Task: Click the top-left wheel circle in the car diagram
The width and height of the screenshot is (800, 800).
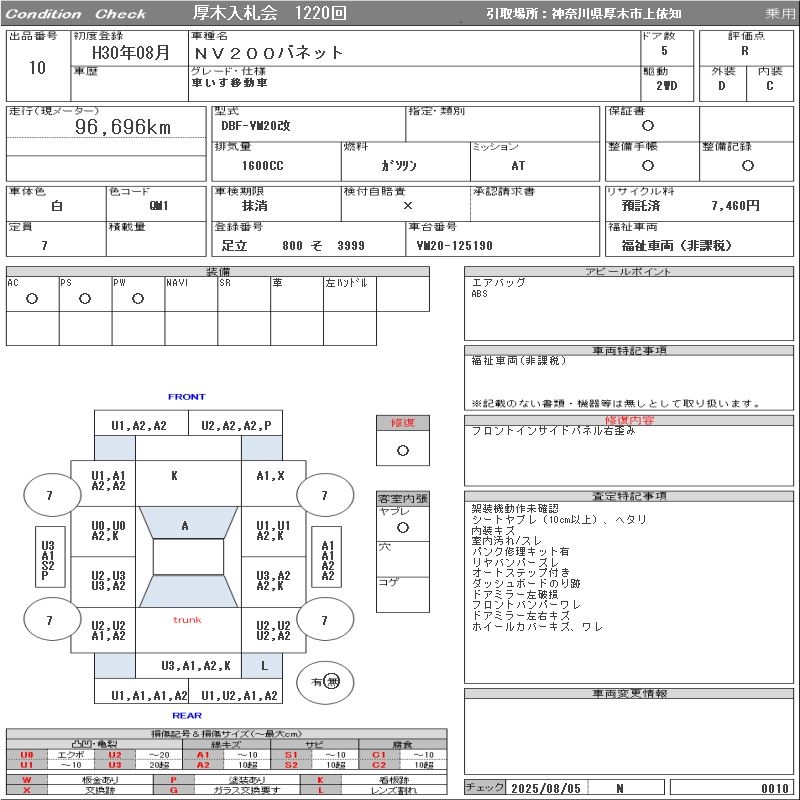Action: (51, 495)
